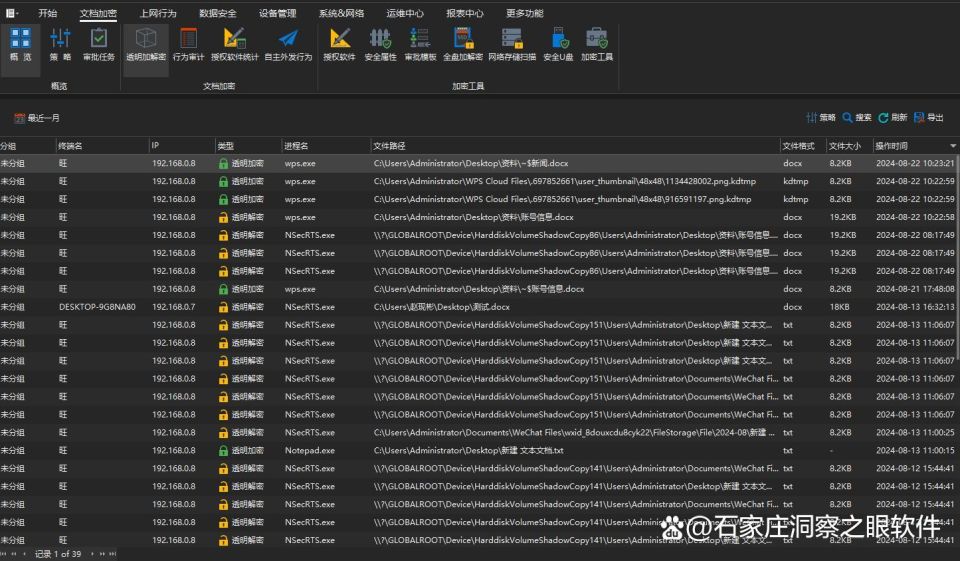
Task: Sort by the 终端名 column header
Action: [x=70, y=146]
